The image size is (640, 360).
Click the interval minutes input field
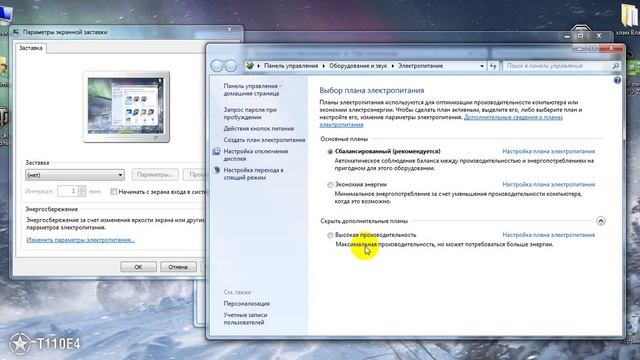[68, 191]
